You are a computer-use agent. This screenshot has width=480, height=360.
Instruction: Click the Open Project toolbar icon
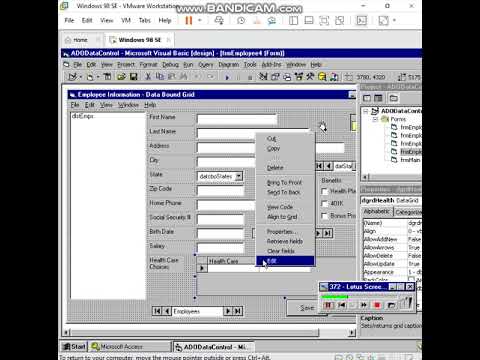(121, 77)
